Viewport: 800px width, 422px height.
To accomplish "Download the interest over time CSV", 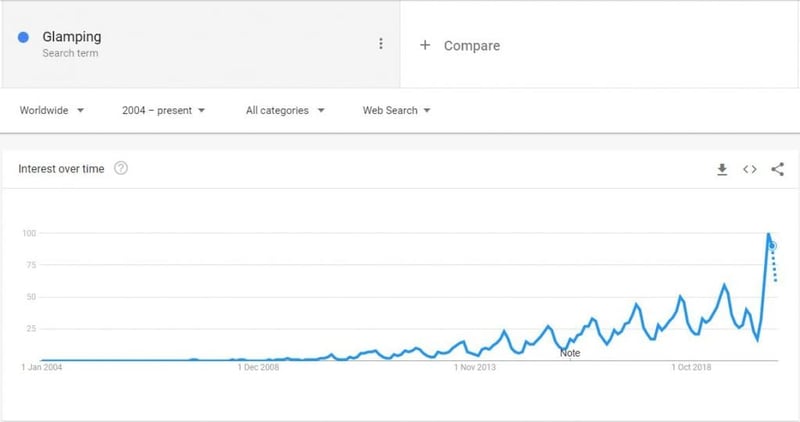I will coord(722,169).
